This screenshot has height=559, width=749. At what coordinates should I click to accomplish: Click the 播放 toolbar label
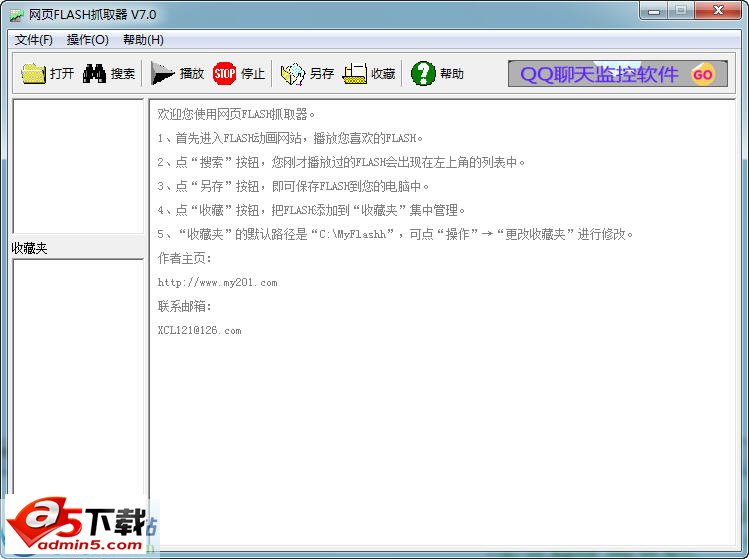(192, 74)
